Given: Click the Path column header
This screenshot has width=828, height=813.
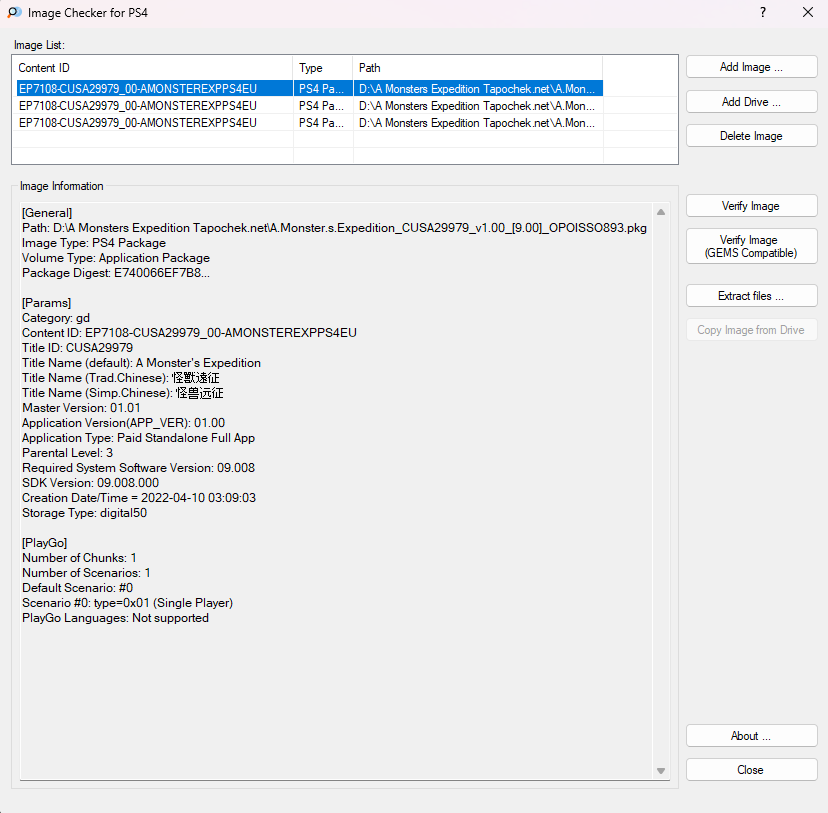Looking at the screenshot, I should pyautogui.click(x=477, y=68).
